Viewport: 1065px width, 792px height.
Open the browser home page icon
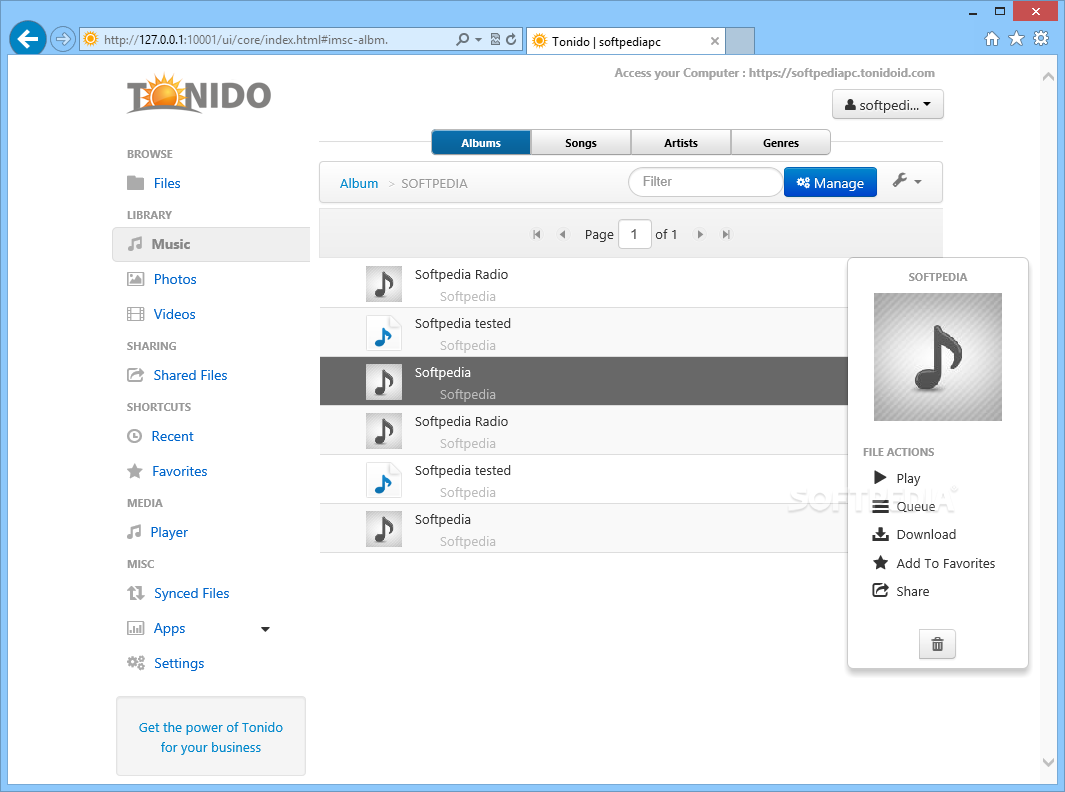point(992,39)
